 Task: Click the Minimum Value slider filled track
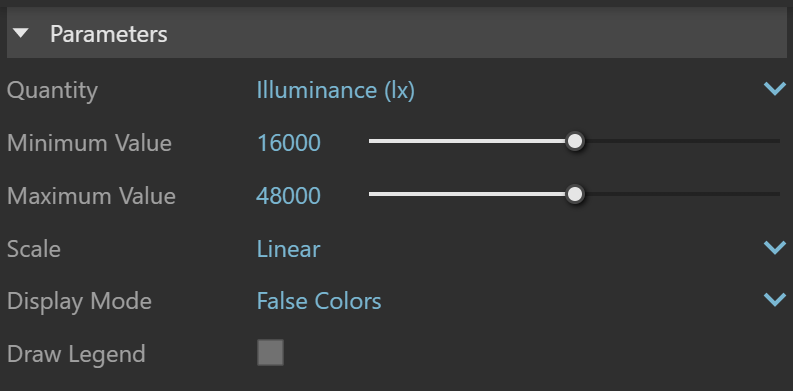467,141
